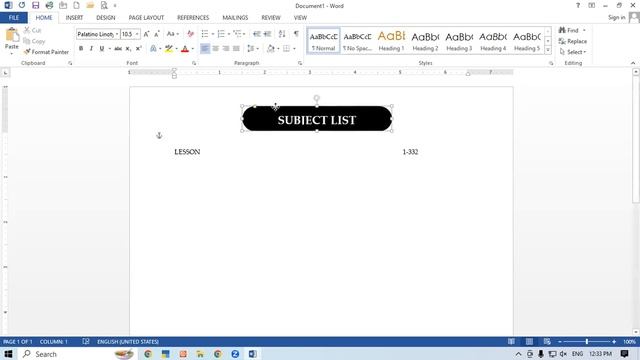Screen dimensions: 640x360
Task: Increase the paragraph indent
Action: [267, 34]
